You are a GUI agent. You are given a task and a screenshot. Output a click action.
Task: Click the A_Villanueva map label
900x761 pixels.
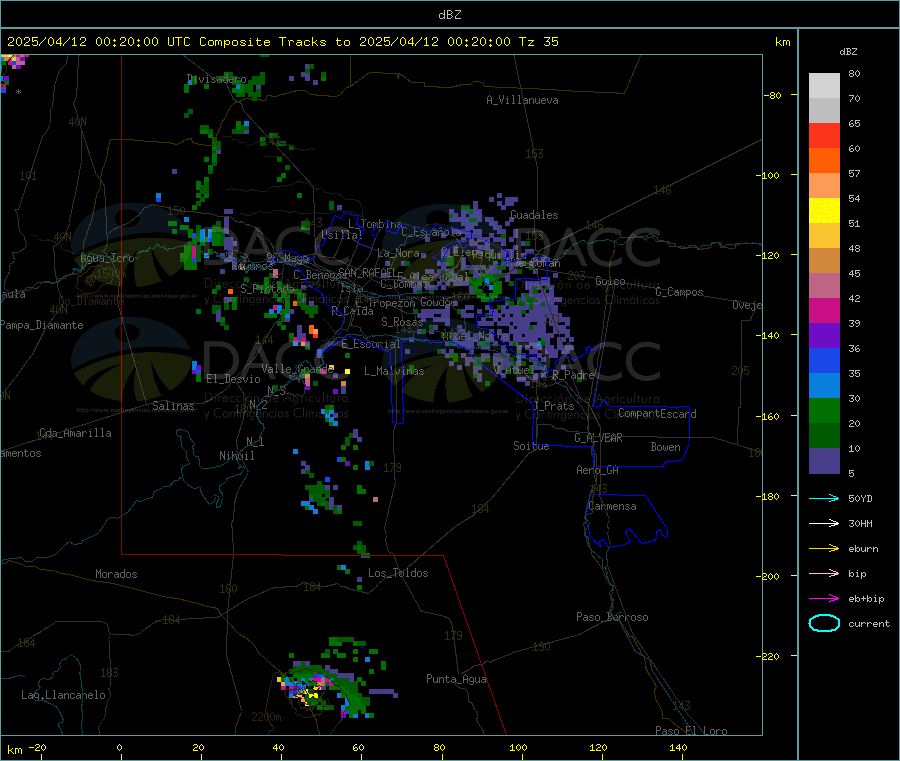[x=522, y=100]
